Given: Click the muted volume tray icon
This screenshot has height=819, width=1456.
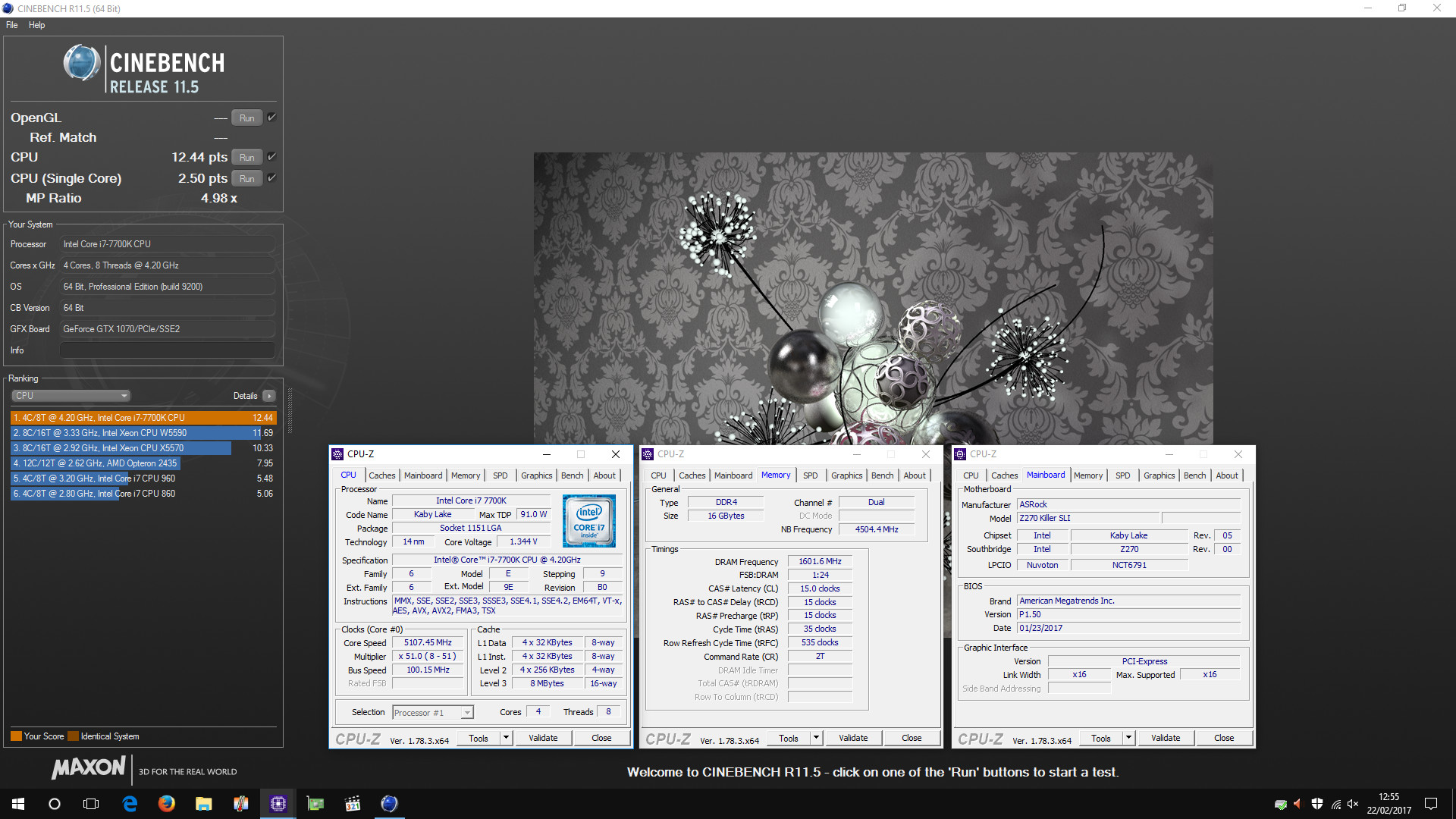Looking at the screenshot, I should tap(1353, 804).
